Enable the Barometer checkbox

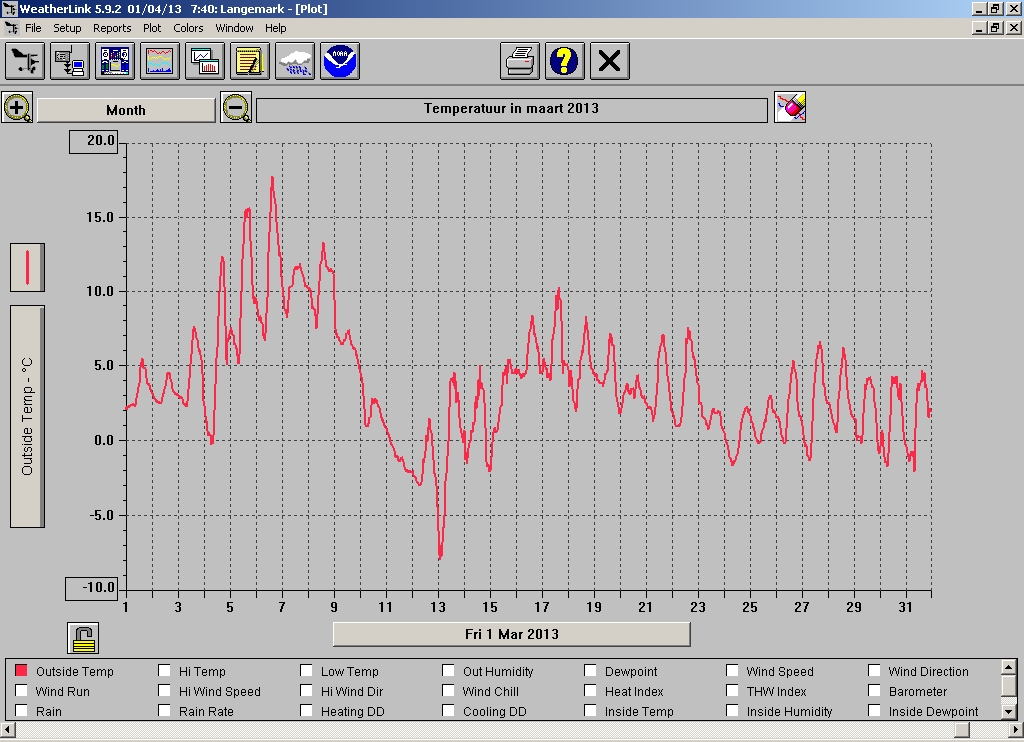(874, 690)
